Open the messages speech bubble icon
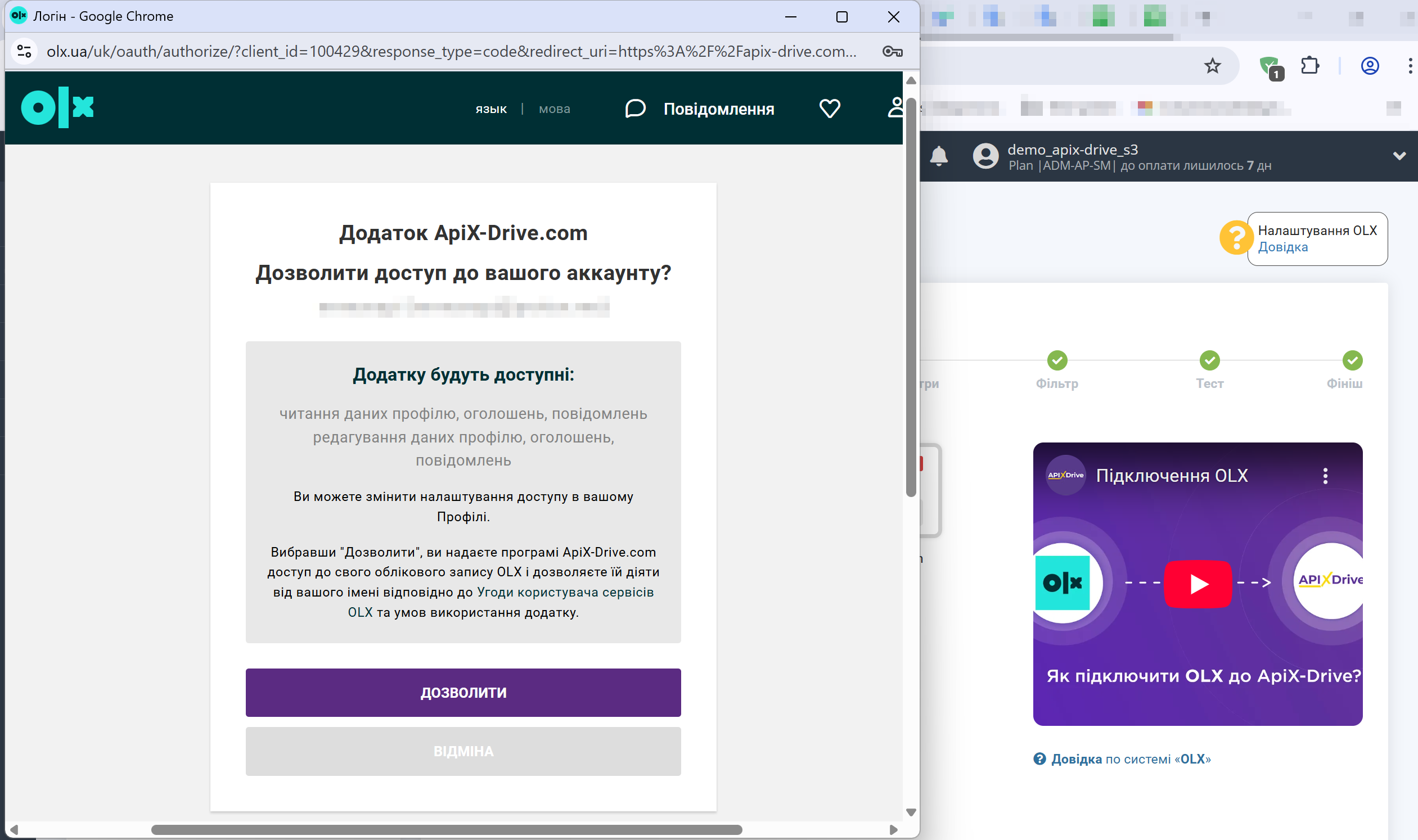 [x=635, y=109]
